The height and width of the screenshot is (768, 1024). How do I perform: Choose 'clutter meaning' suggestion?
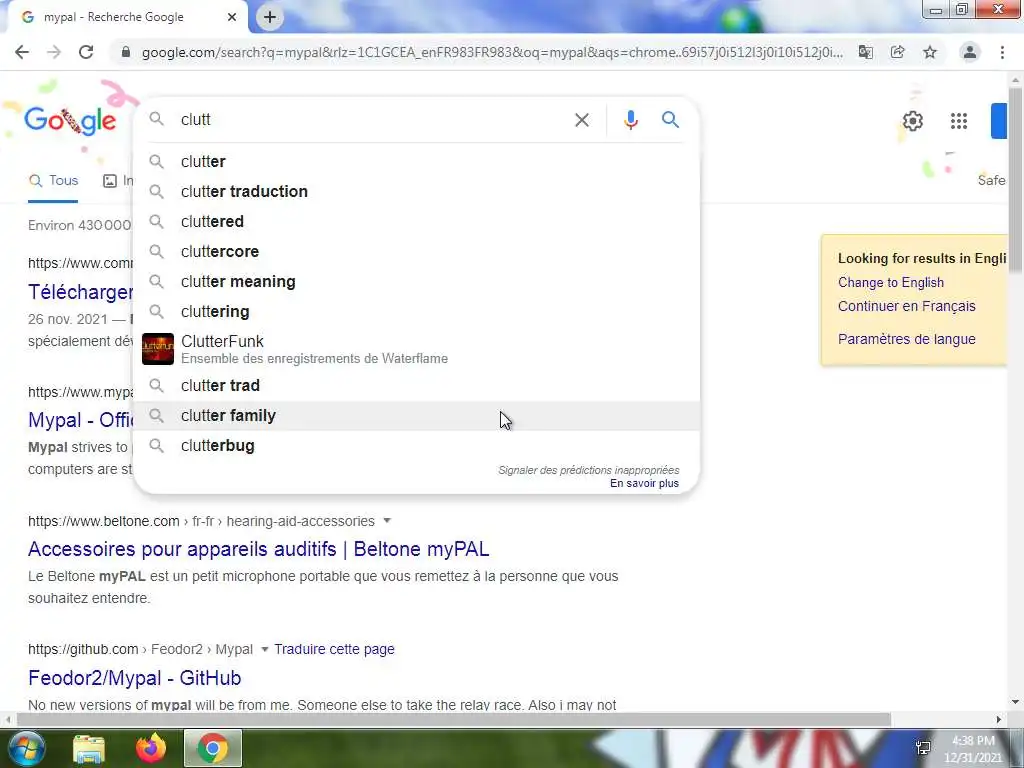tap(416, 281)
